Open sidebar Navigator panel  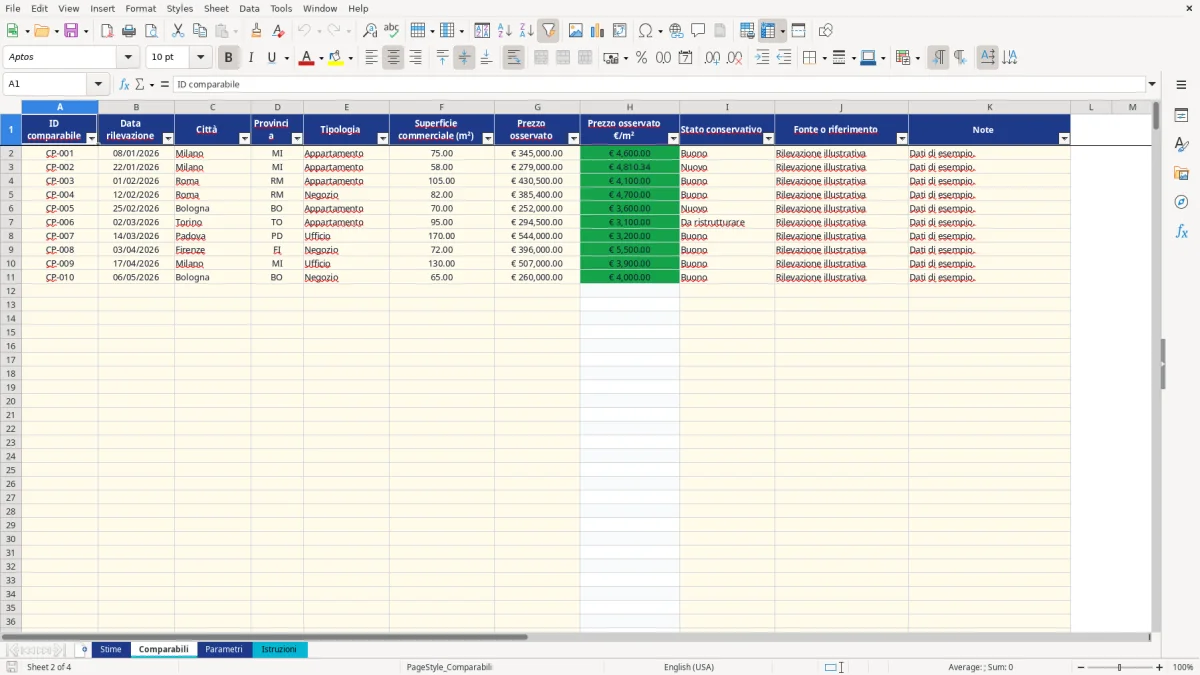[x=1181, y=202]
